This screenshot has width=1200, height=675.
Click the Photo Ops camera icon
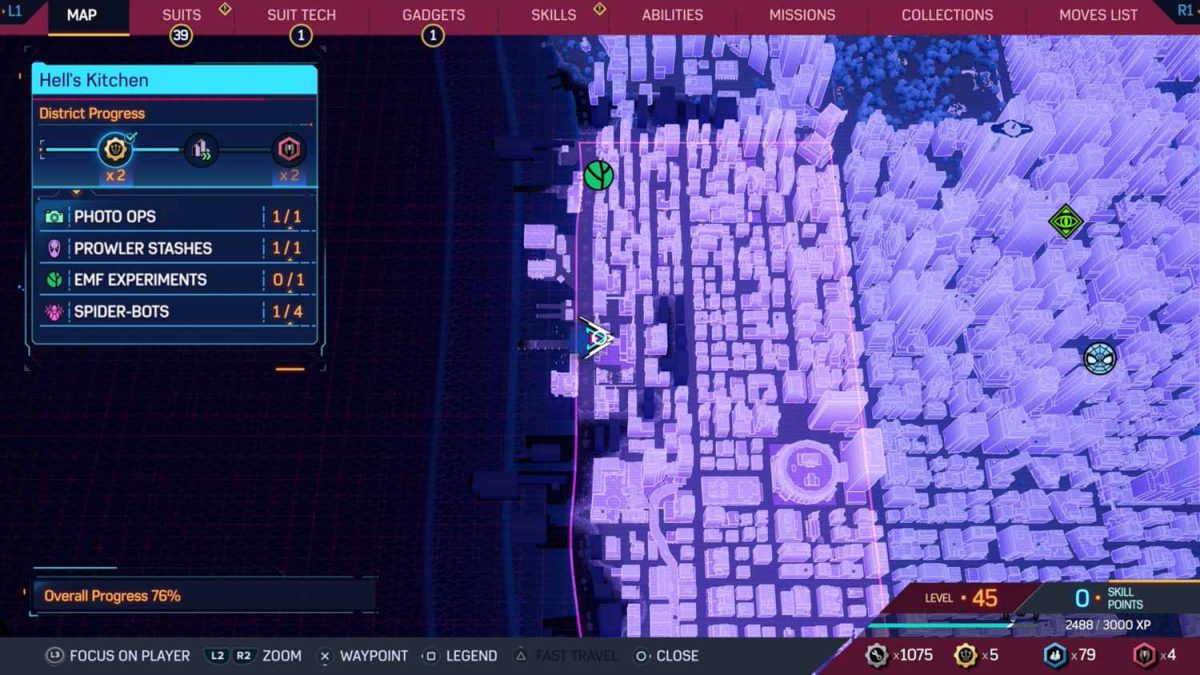coord(53,217)
